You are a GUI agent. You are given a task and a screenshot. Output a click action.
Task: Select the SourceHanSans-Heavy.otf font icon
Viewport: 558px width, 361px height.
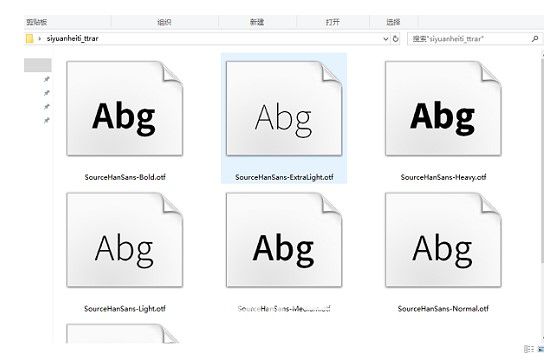point(443,109)
